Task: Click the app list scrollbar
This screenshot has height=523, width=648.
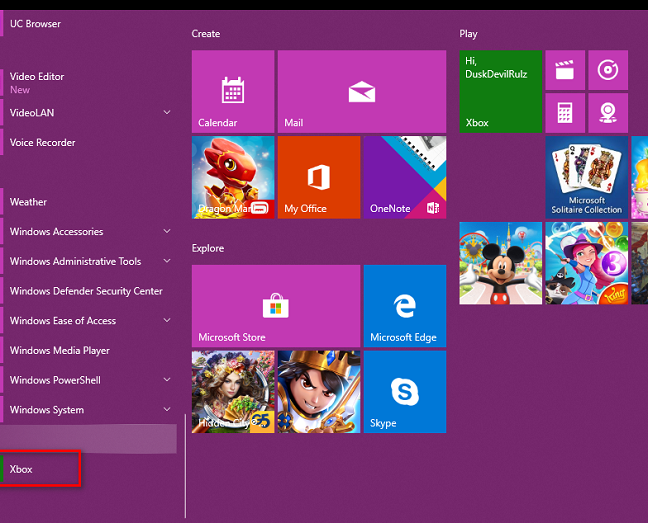Action: coord(185,466)
